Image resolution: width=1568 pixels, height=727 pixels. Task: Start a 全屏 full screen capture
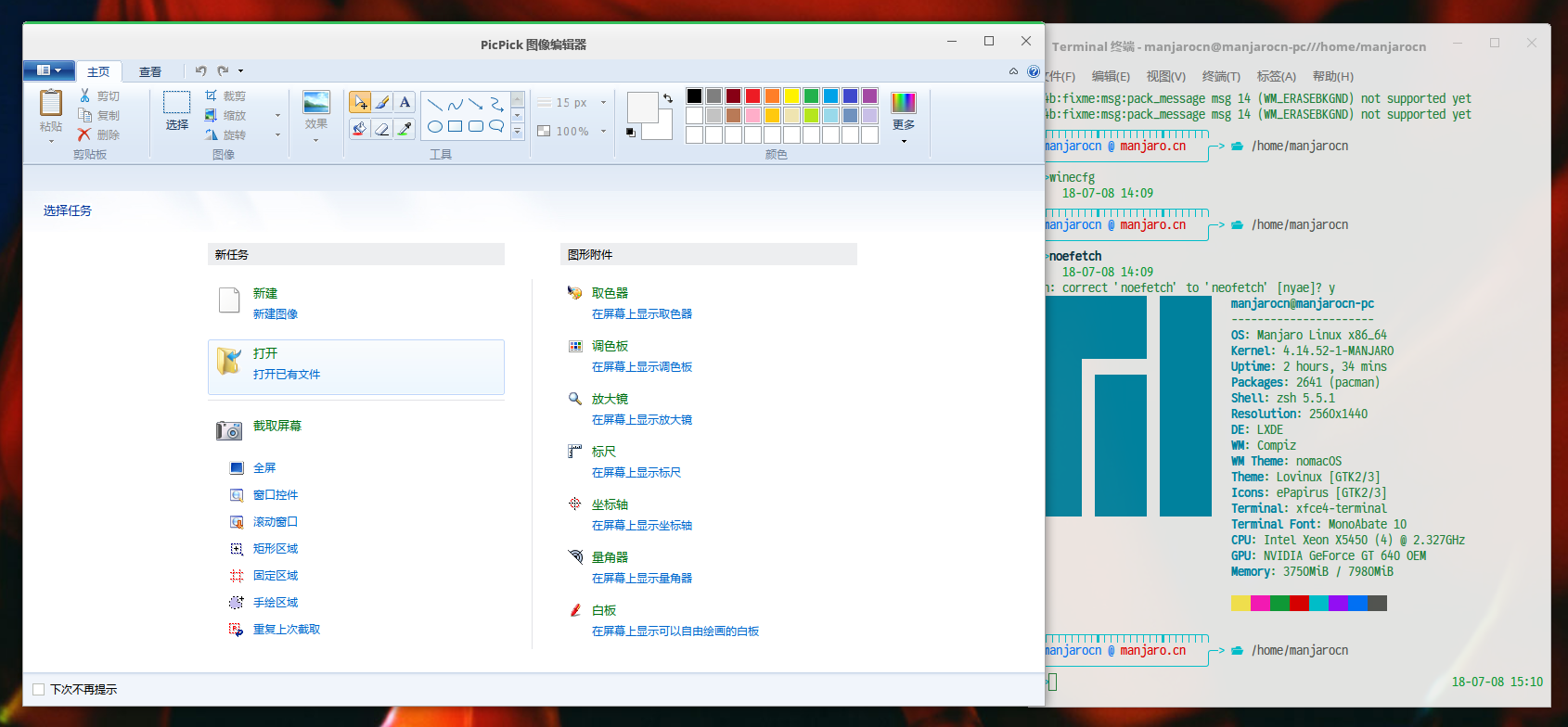264,468
